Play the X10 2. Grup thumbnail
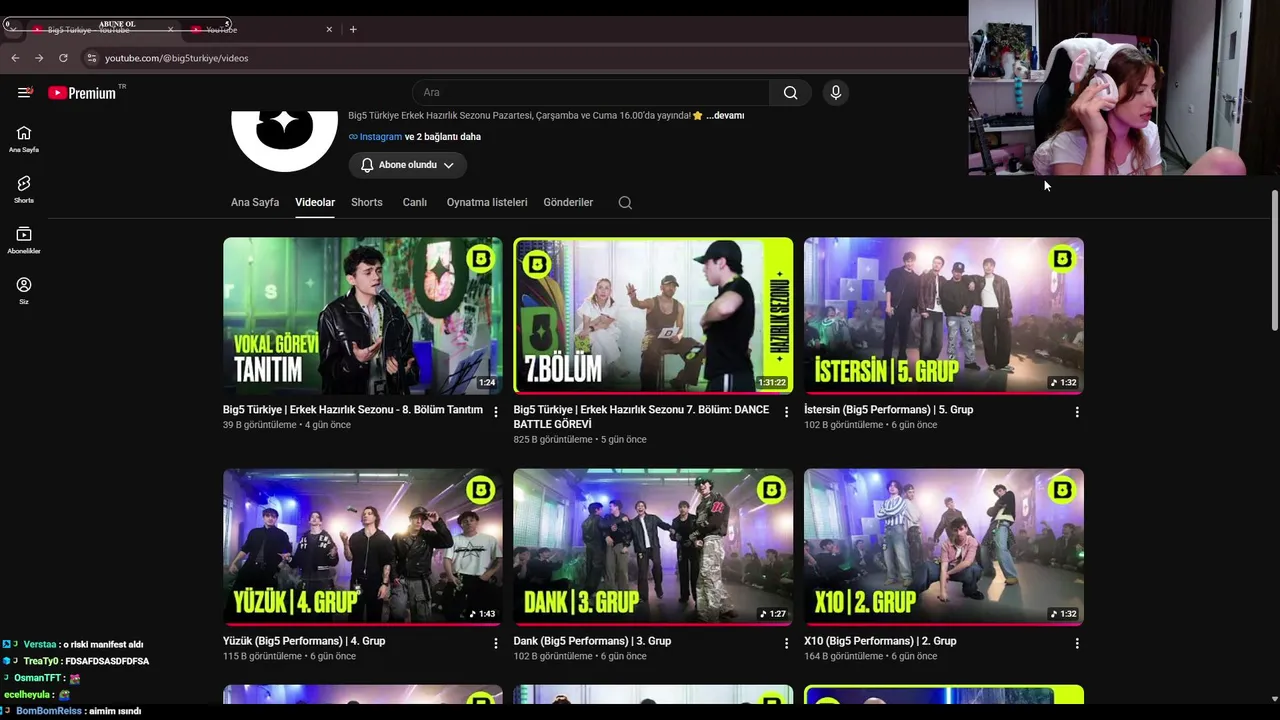The image size is (1280, 720). point(944,547)
